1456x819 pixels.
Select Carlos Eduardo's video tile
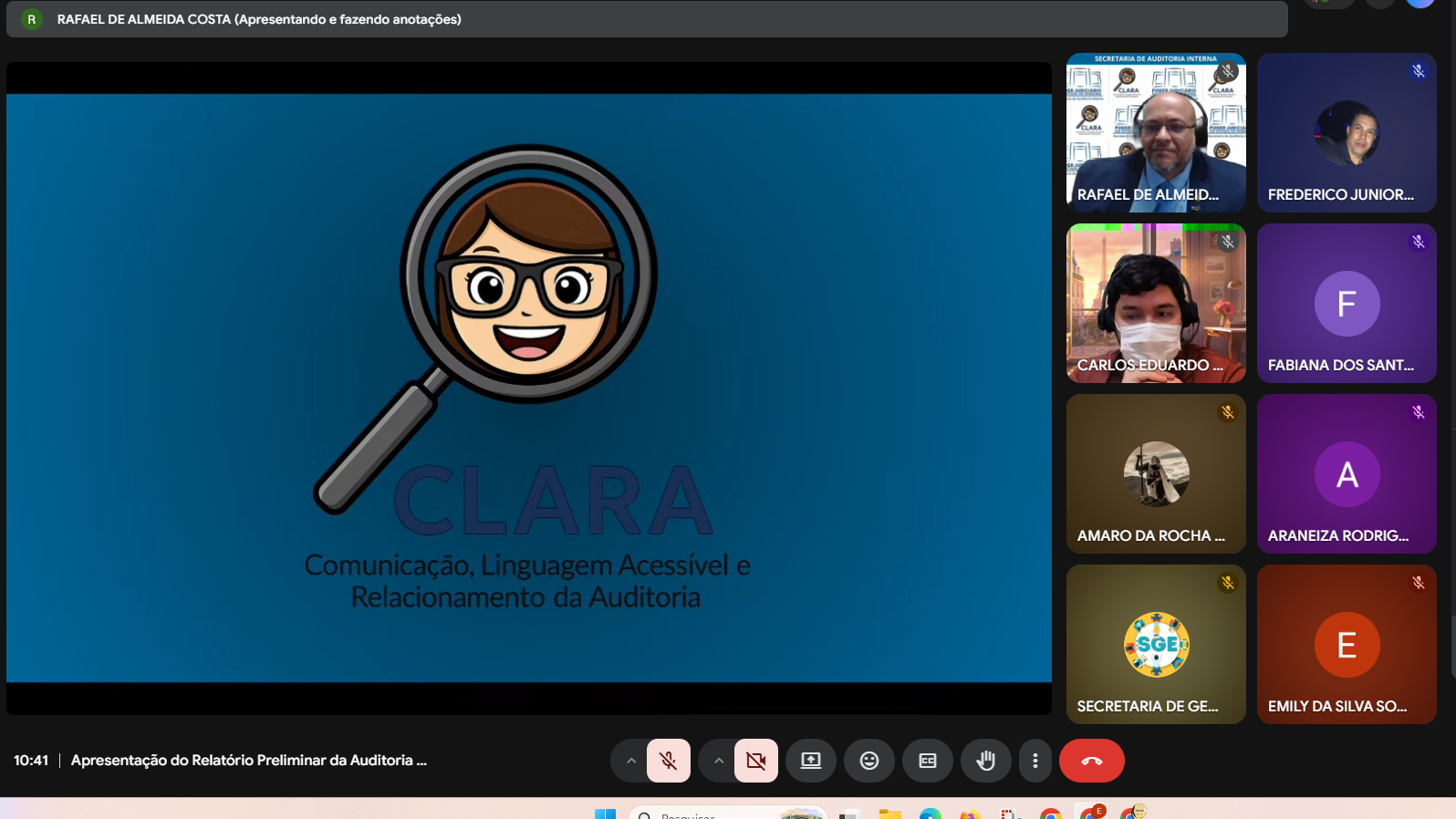(1156, 303)
